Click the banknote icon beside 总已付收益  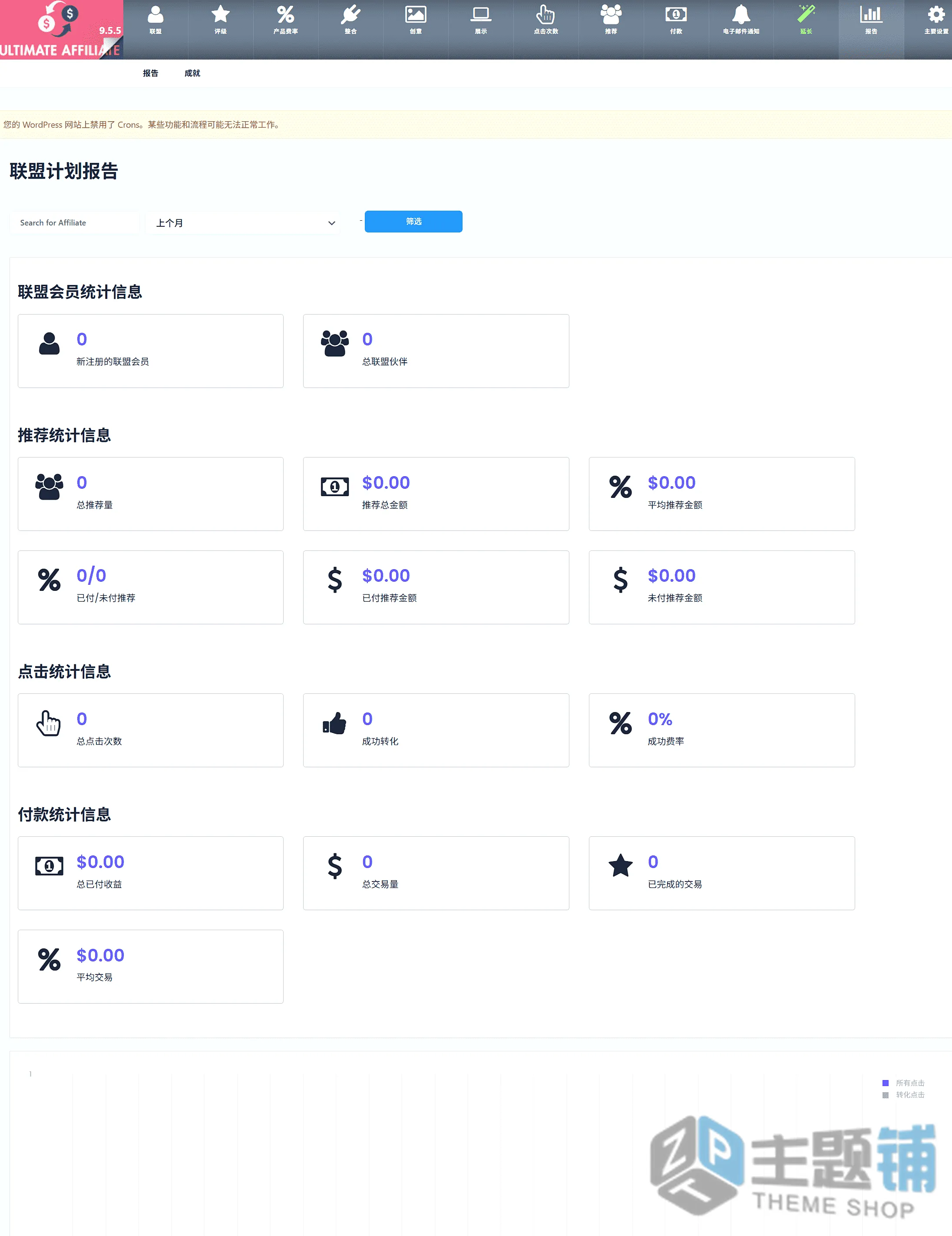(x=49, y=865)
